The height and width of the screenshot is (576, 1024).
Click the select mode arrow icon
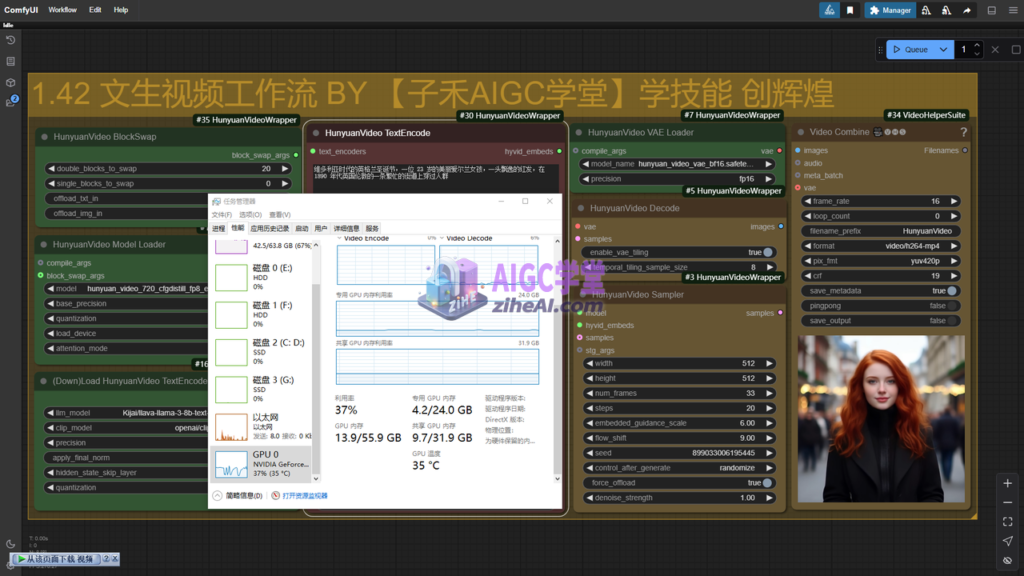tap(1008, 541)
